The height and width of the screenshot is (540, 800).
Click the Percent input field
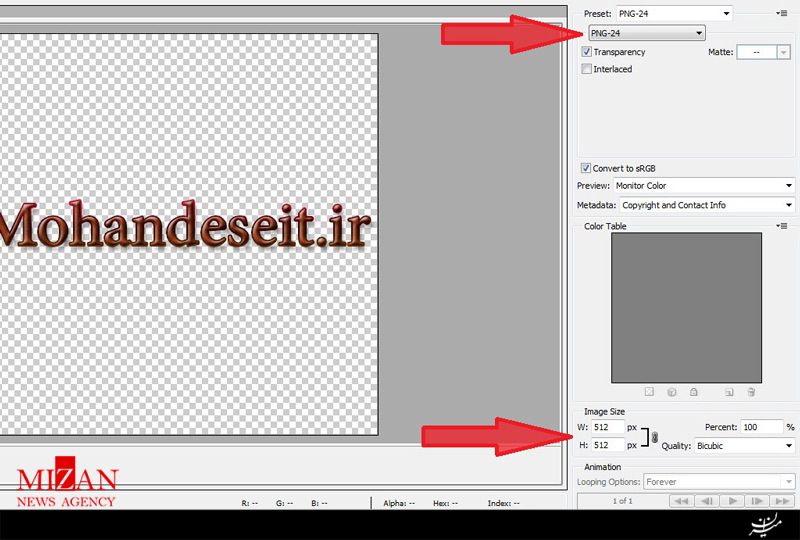click(762, 427)
